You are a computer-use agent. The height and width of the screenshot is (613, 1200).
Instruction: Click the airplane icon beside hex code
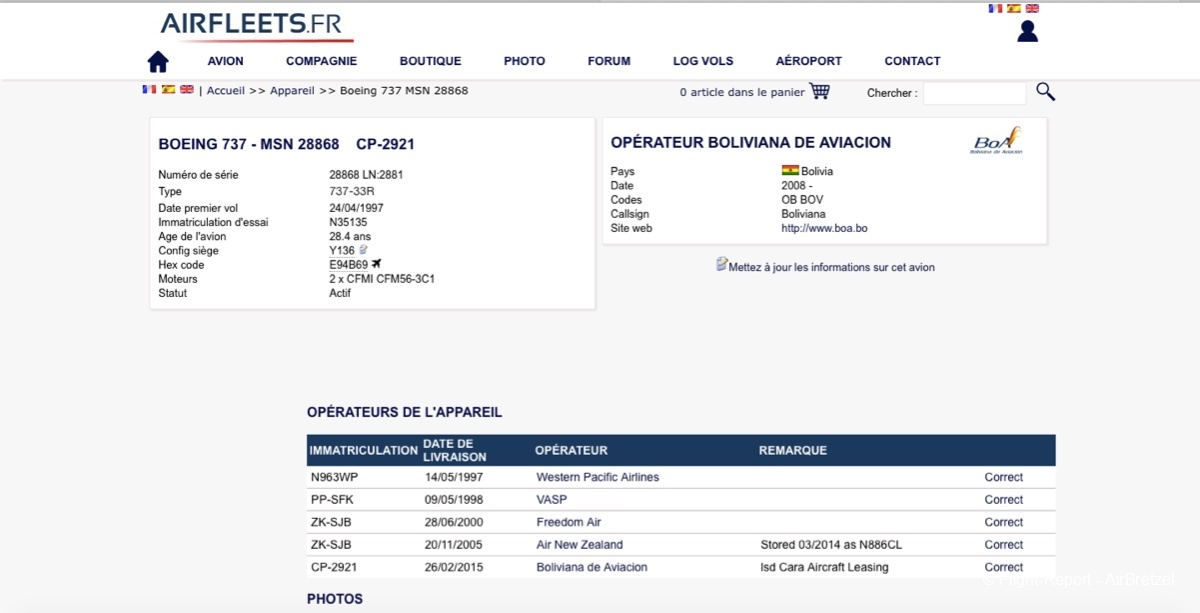coord(377,264)
